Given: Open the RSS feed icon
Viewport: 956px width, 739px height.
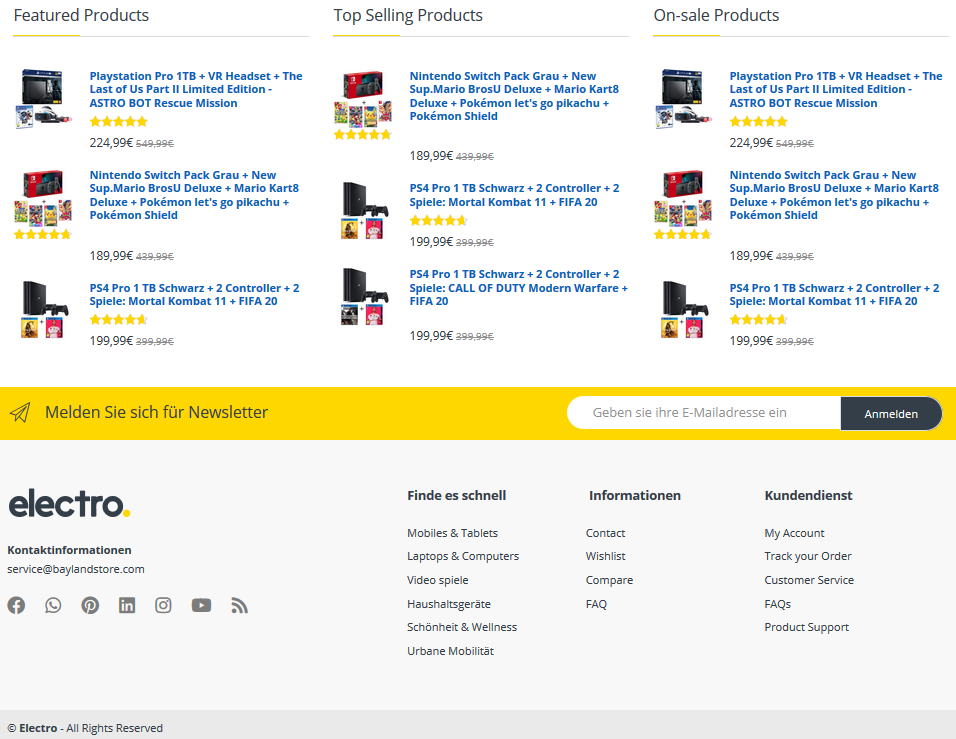Looking at the screenshot, I should [x=239, y=605].
